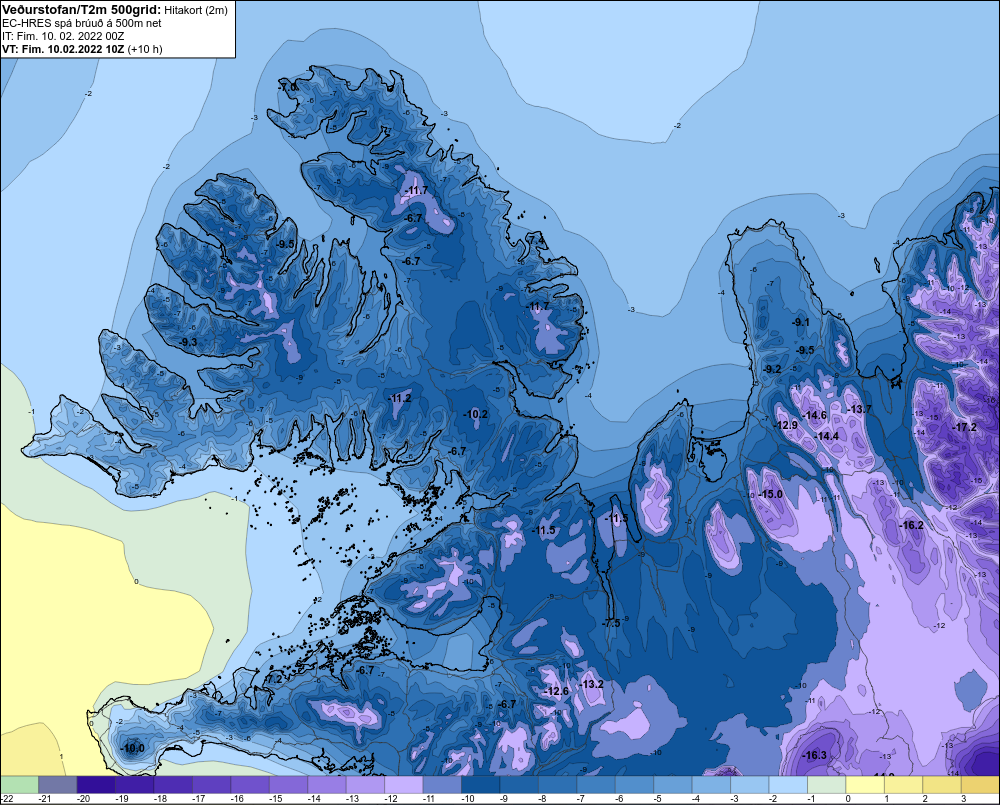Click the -16.3 temperature value
The width and height of the screenshot is (1000, 805).
(x=814, y=755)
